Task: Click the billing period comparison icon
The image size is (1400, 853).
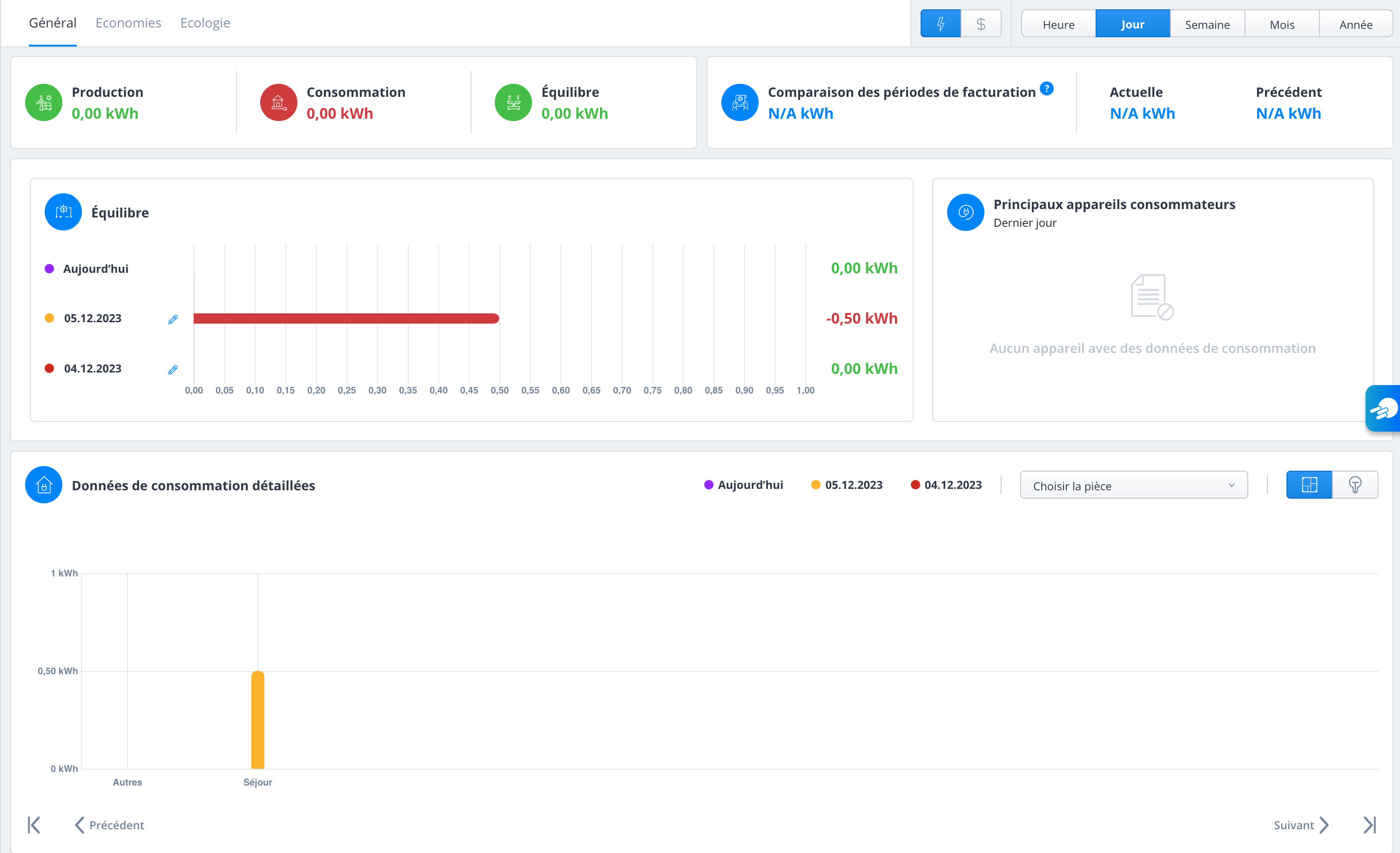Action: [740, 102]
